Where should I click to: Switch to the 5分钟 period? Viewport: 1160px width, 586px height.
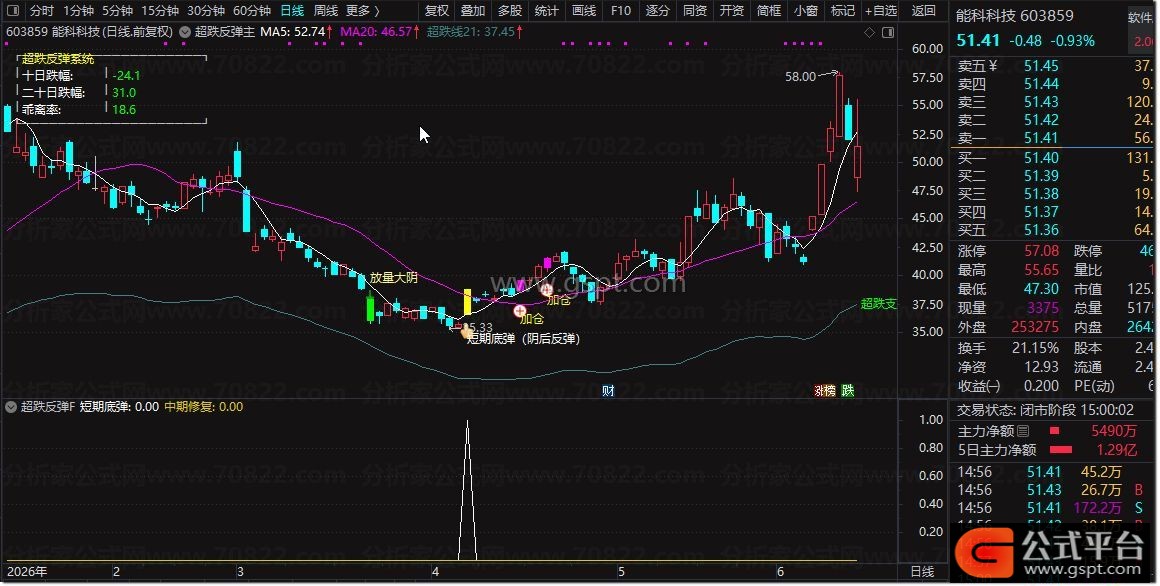coord(117,10)
